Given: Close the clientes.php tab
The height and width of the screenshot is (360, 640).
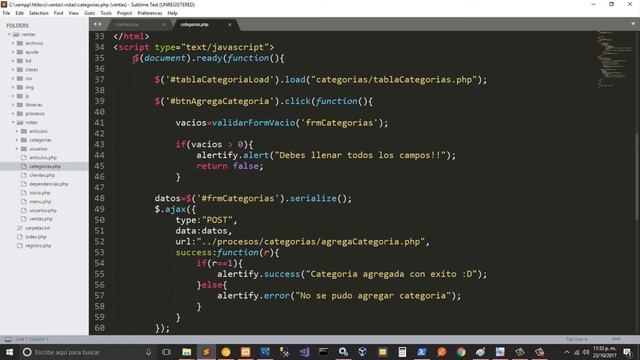Looking at the screenshot, I should [164, 24].
